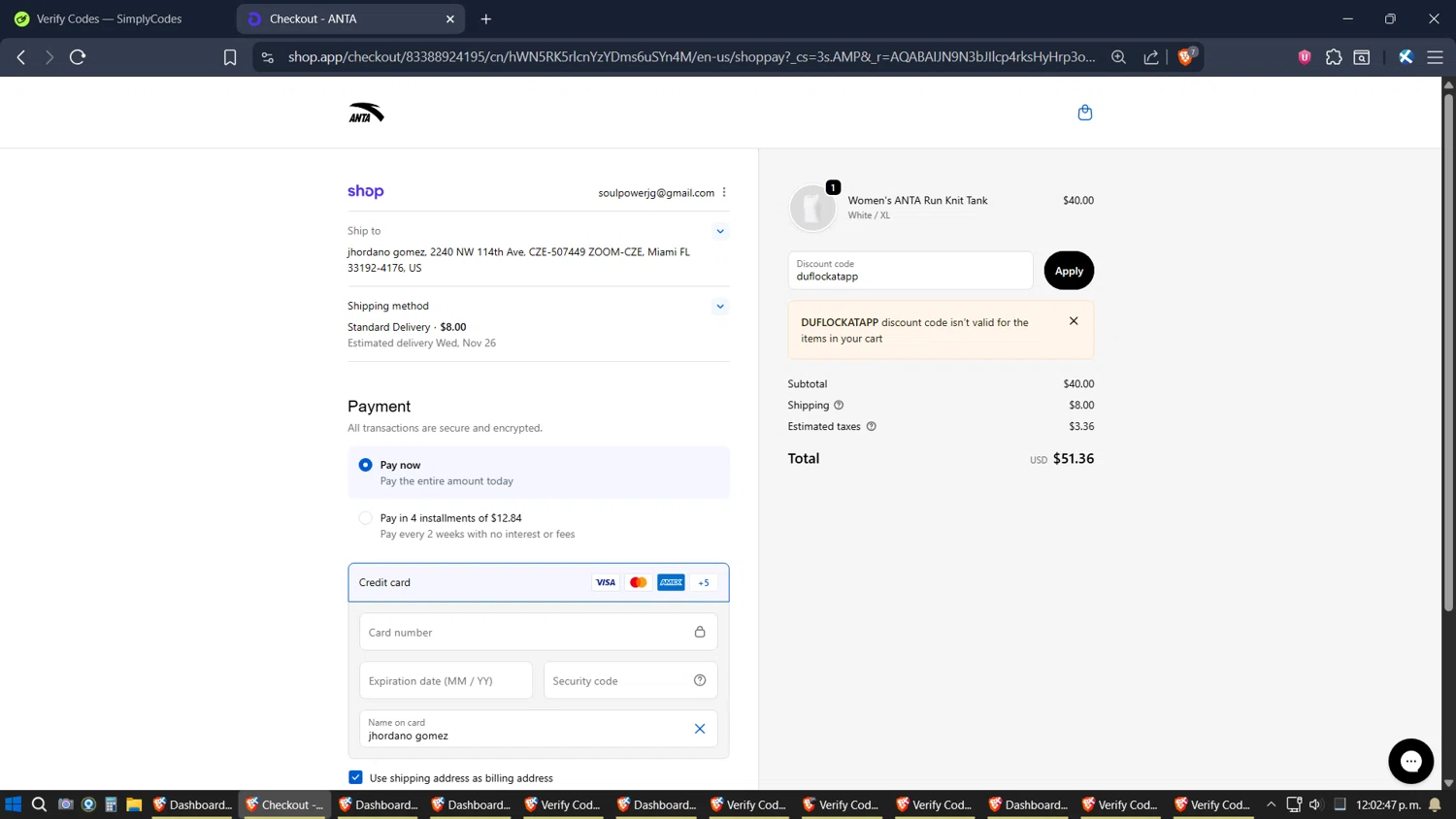Show hidden system tray icons
Screen dimensions: 1456x819
click(1271, 804)
